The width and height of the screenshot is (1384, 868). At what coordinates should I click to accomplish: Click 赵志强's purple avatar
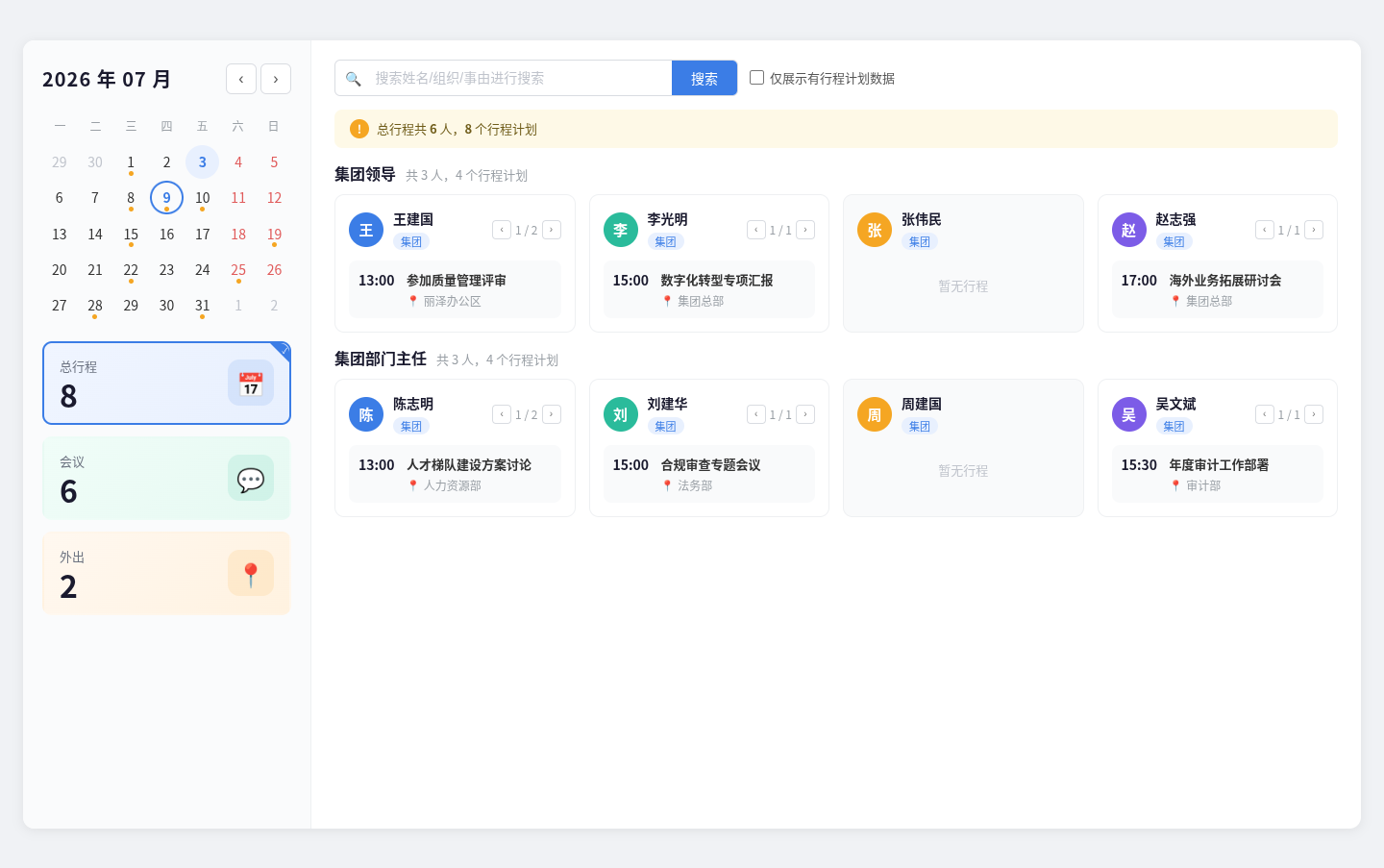[1129, 230]
